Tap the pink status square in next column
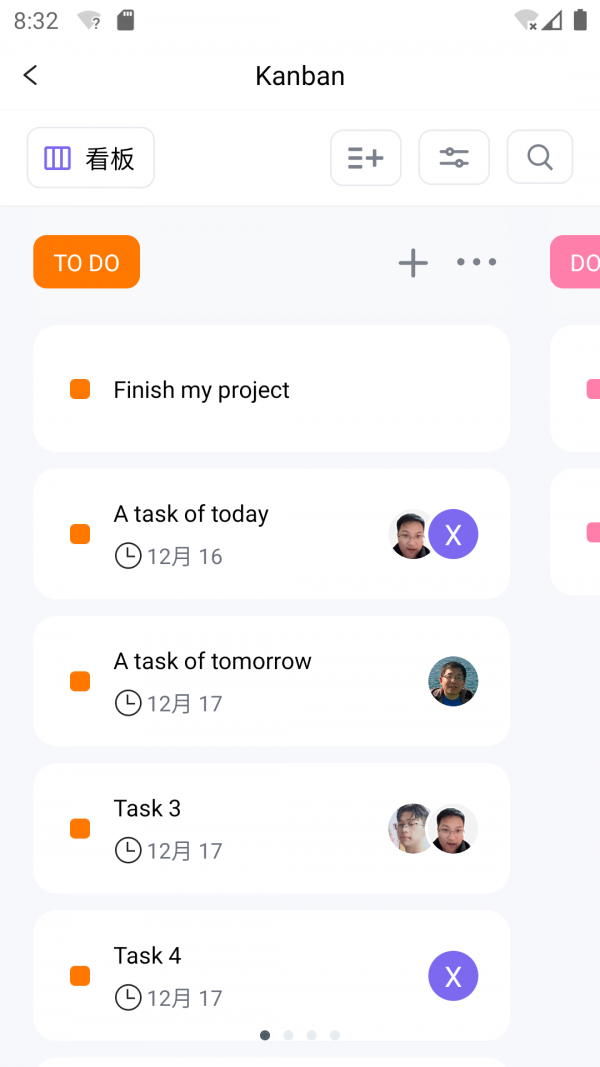The width and height of the screenshot is (600, 1067). pos(593,389)
